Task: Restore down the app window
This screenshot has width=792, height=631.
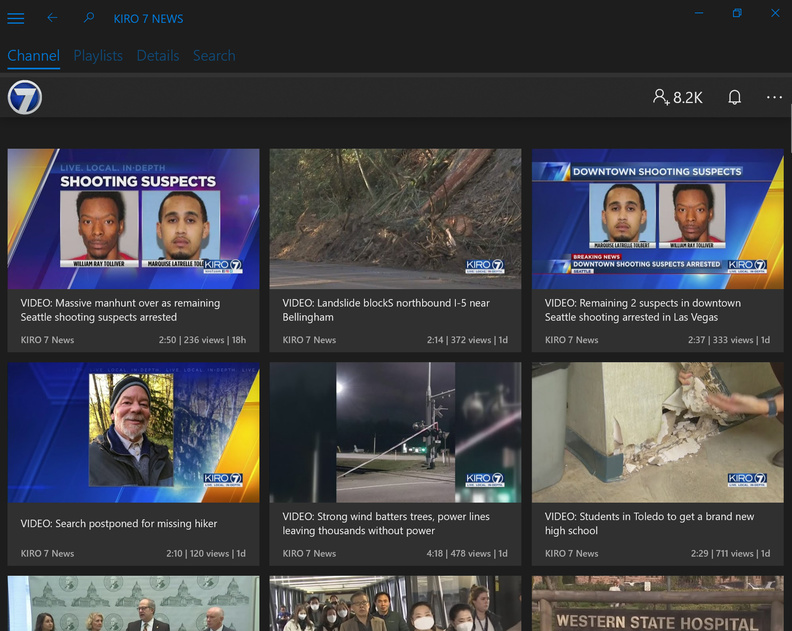Action: pyautogui.click(x=737, y=13)
